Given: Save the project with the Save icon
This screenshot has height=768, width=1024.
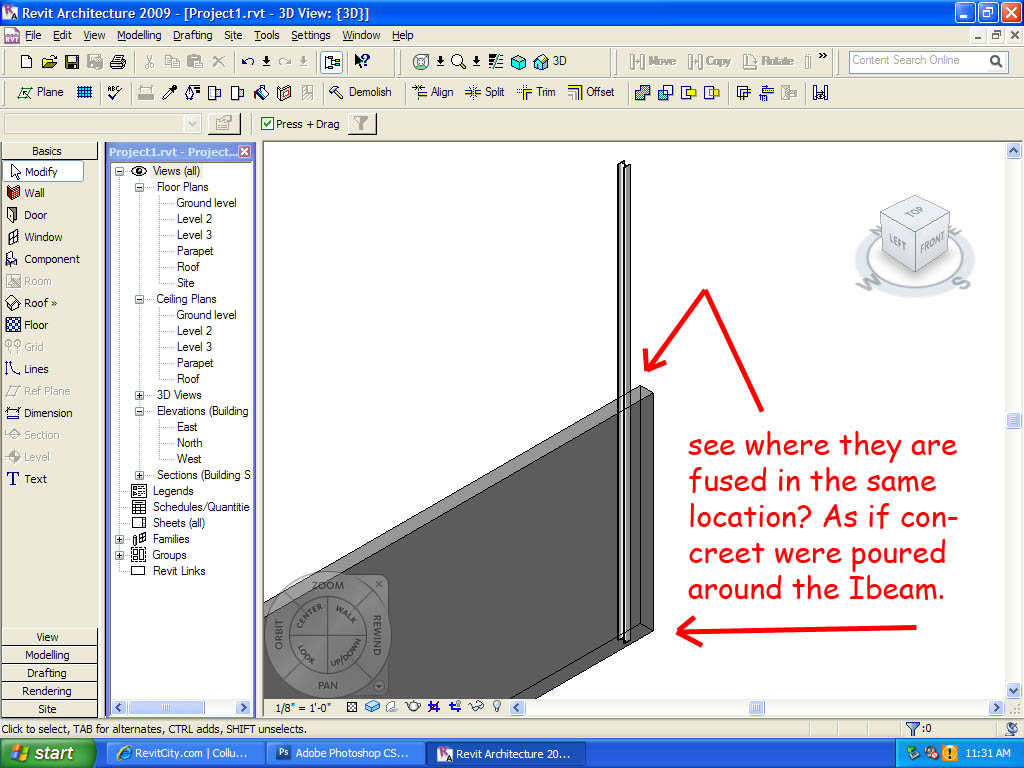Looking at the screenshot, I should tap(72, 61).
